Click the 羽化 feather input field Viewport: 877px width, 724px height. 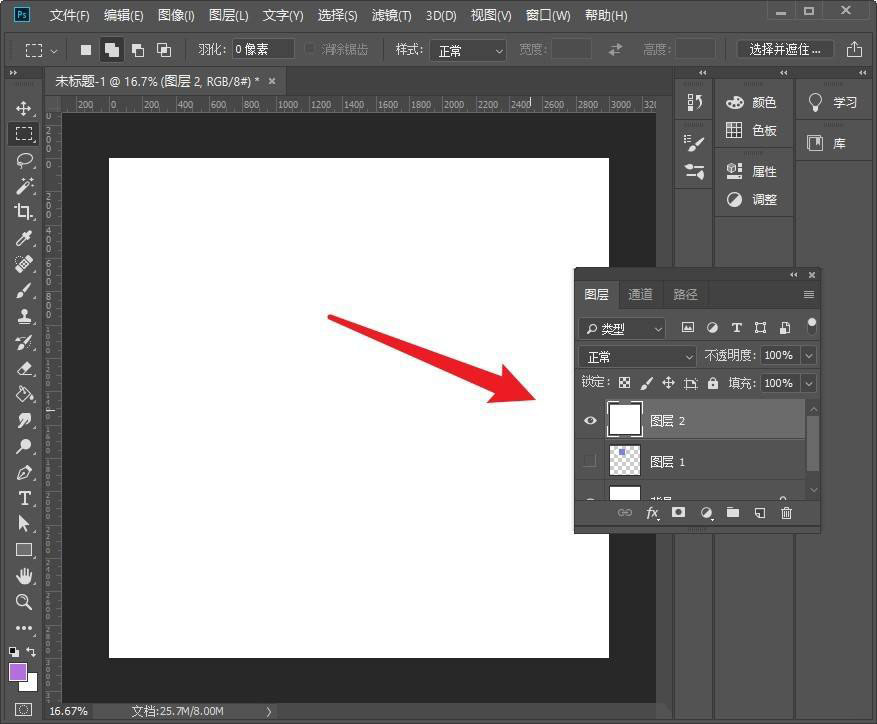click(x=262, y=49)
